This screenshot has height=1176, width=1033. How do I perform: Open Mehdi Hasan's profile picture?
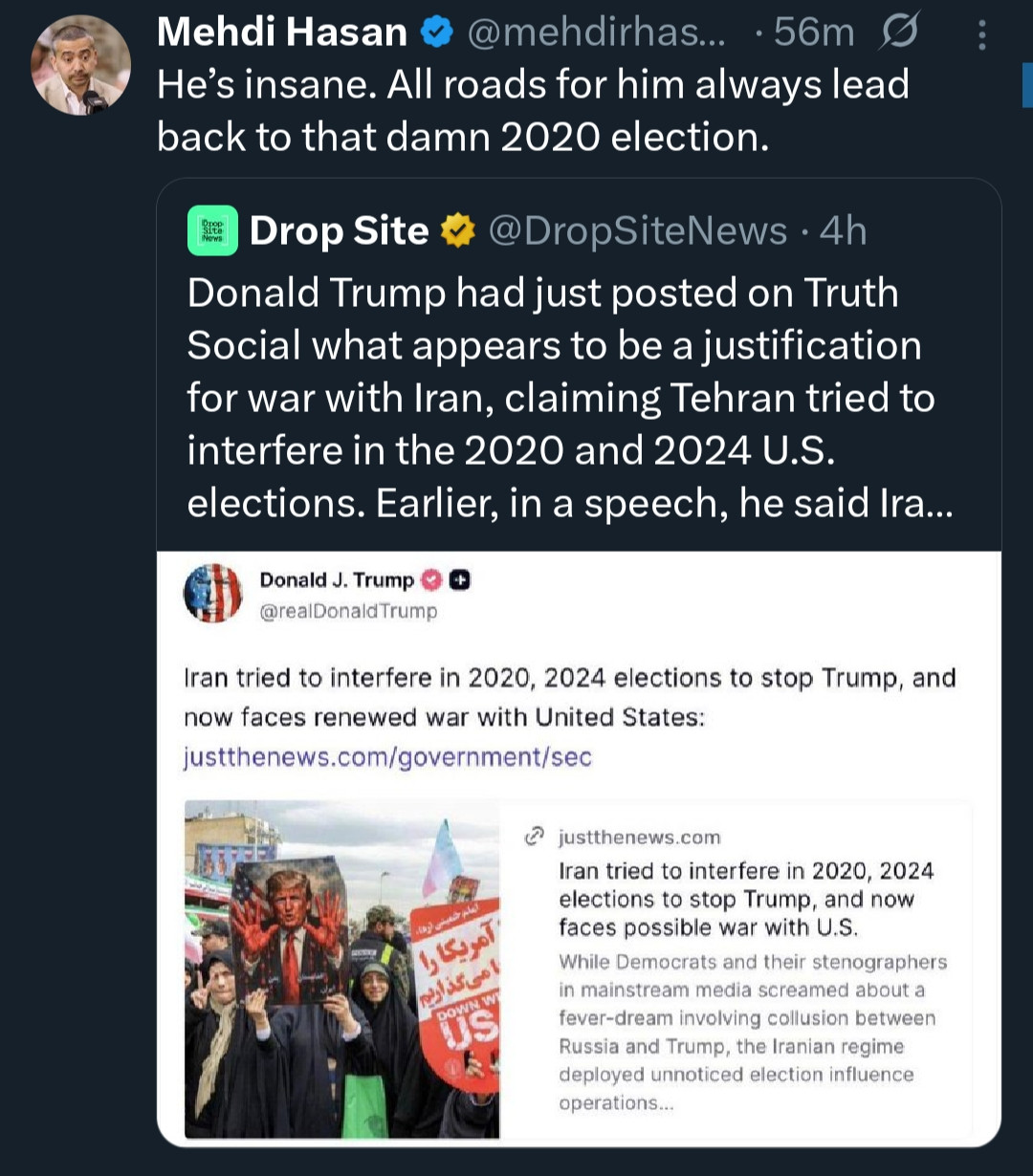click(80, 65)
